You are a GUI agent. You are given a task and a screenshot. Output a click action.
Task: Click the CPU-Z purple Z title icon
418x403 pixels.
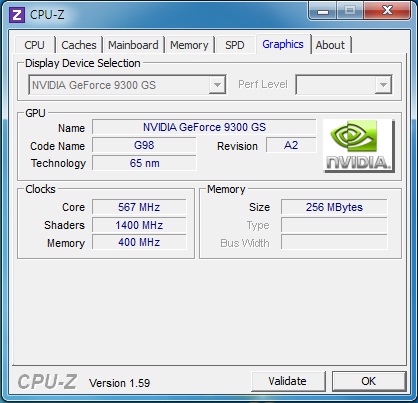pos(17,15)
